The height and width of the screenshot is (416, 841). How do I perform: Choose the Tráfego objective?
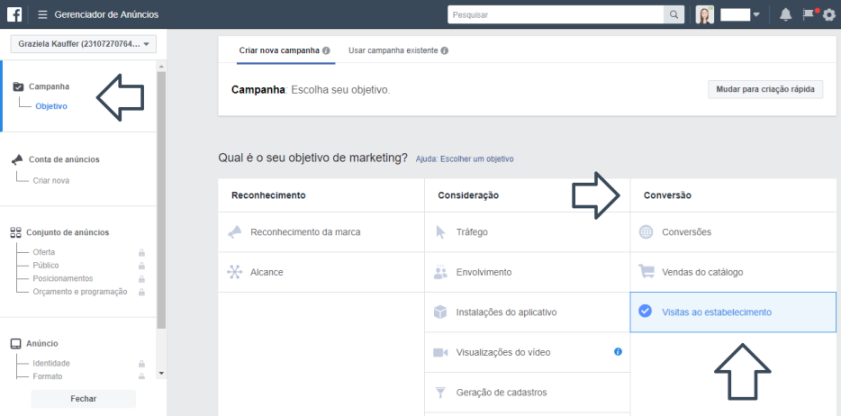527,232
